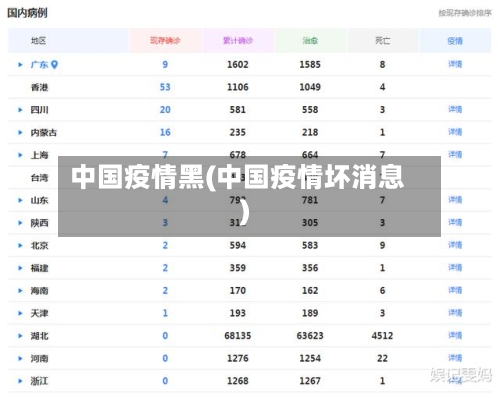Click 香港 recovered count 1049
Image resolution: width=500 pixels, height=393 pixels.
[310, 87]
